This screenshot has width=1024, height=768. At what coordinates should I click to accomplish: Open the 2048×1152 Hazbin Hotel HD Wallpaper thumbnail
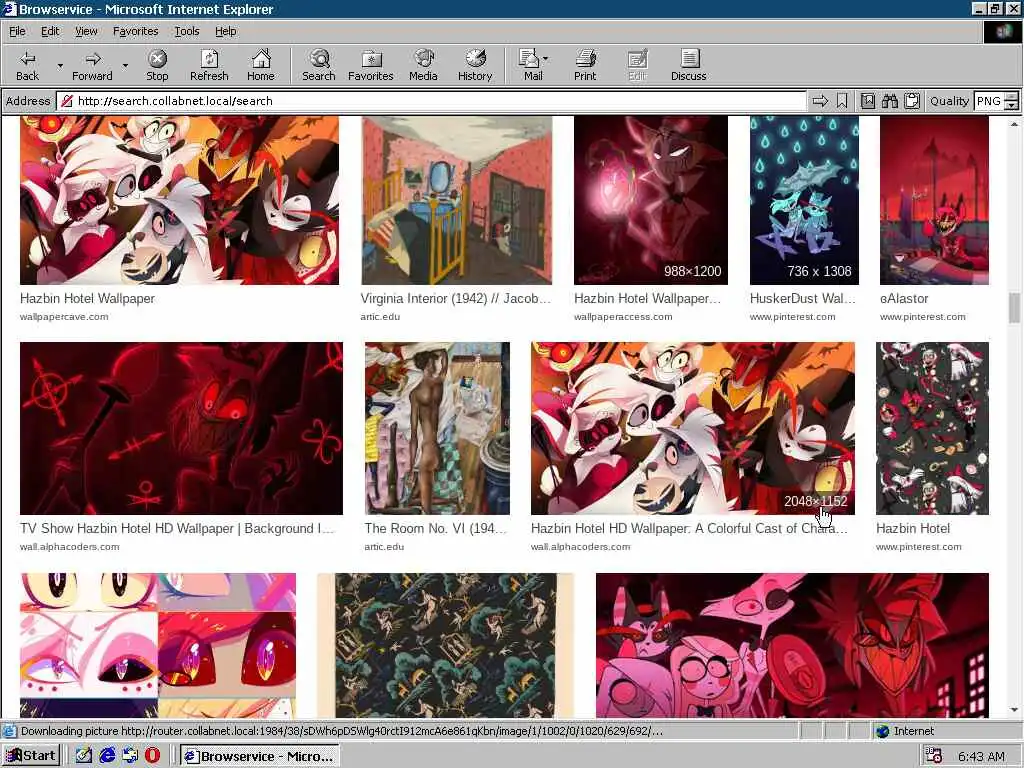692,428
